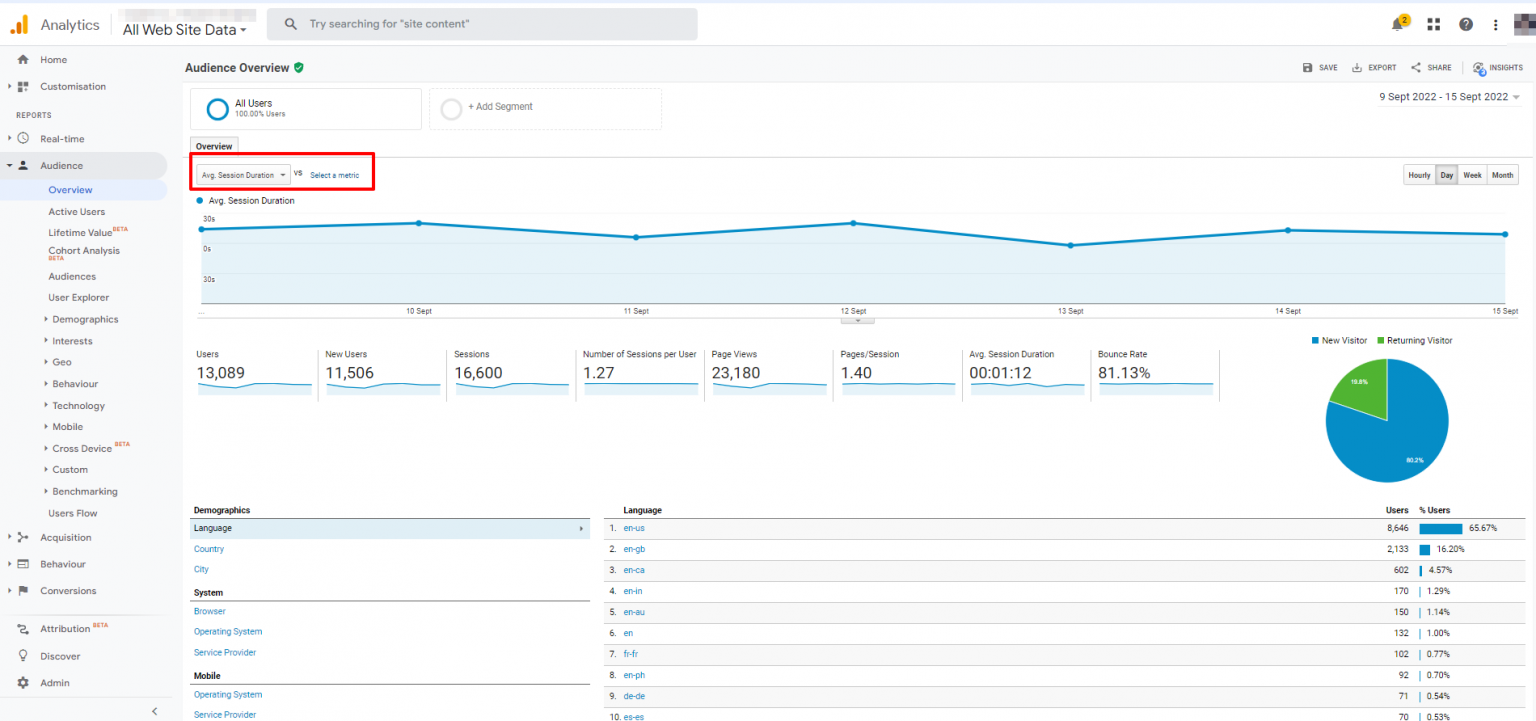Image resolution: width=1536 pixels, height=721 pixels.
Task: Switch the graph to Week granularity
Action: coord(1472,174)
